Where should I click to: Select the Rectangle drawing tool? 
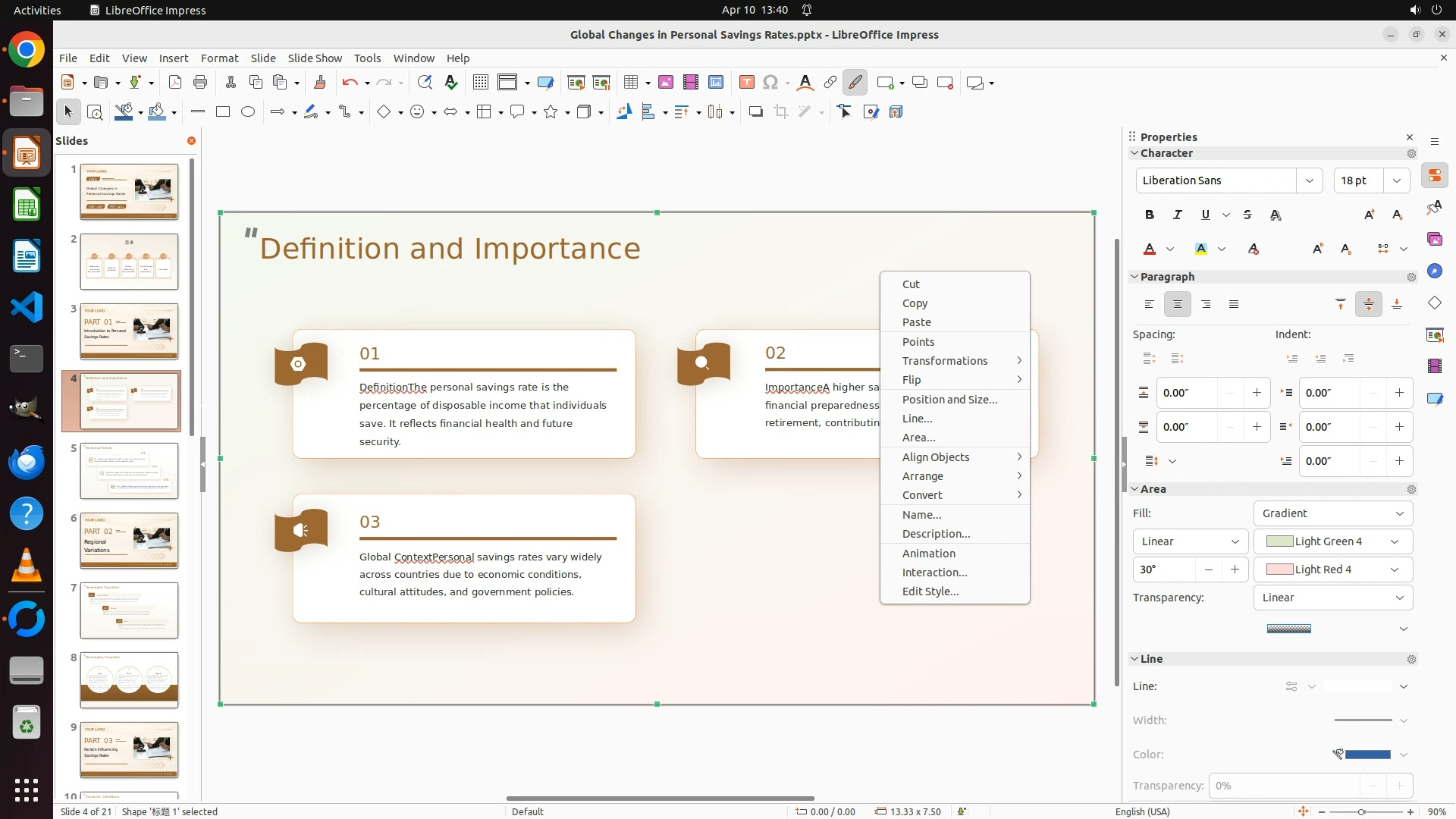click(x=222, y=112)
